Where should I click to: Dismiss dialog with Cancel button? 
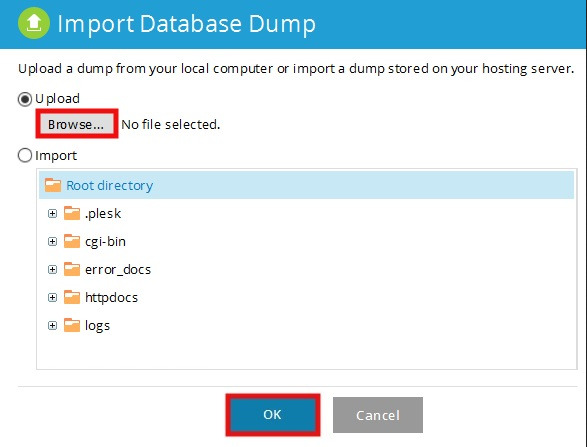click(x=378, y=415)
